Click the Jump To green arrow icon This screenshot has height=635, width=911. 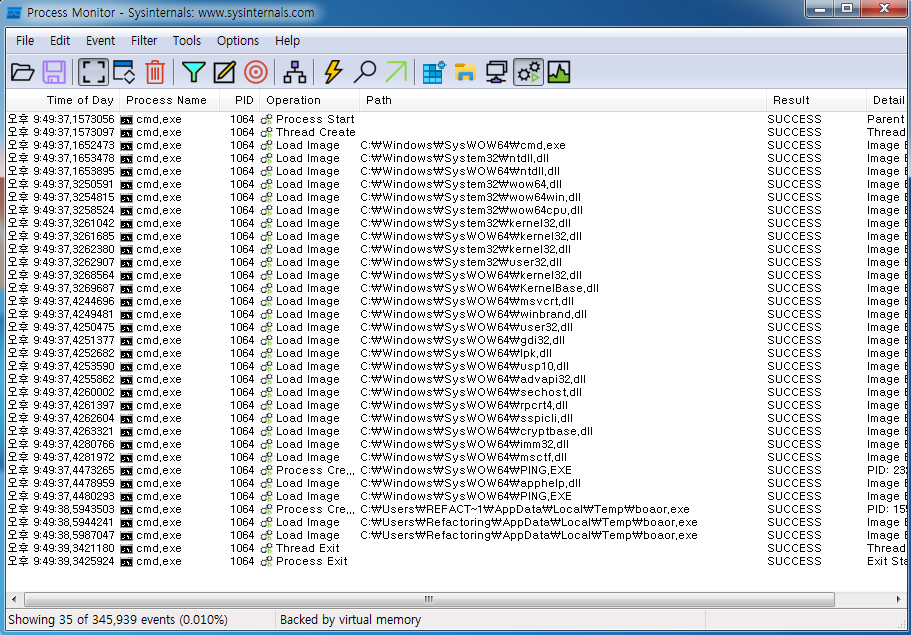click(396, 72)
